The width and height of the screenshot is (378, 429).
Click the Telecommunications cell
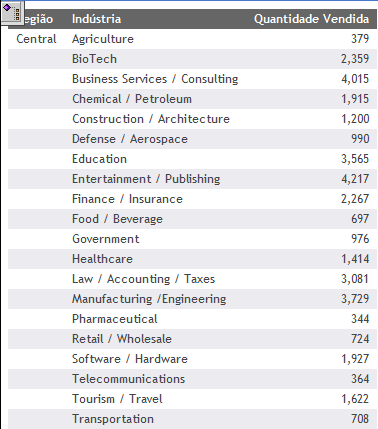tap(128, 379)
